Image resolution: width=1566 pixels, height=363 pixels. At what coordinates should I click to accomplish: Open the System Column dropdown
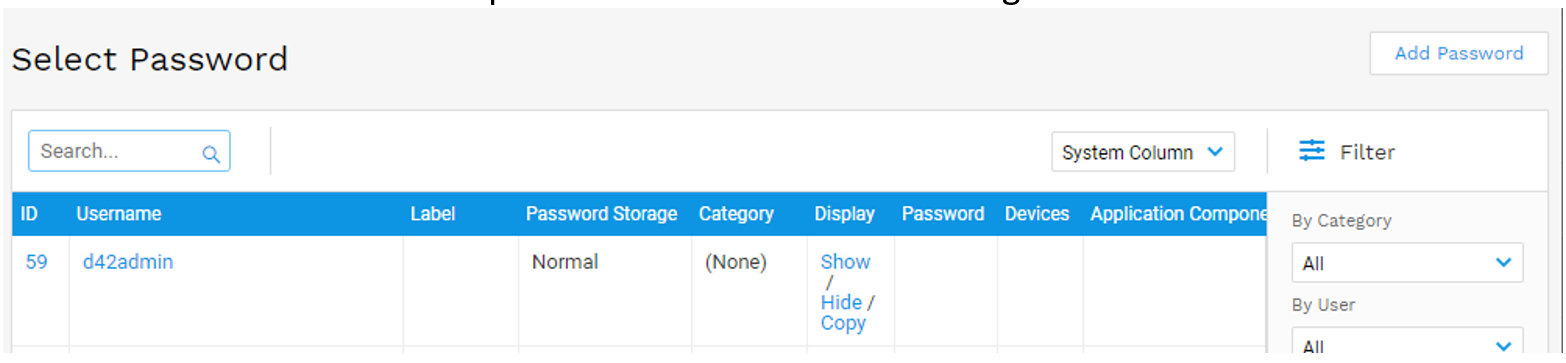pyautogui.click(x=1143, y=152)
